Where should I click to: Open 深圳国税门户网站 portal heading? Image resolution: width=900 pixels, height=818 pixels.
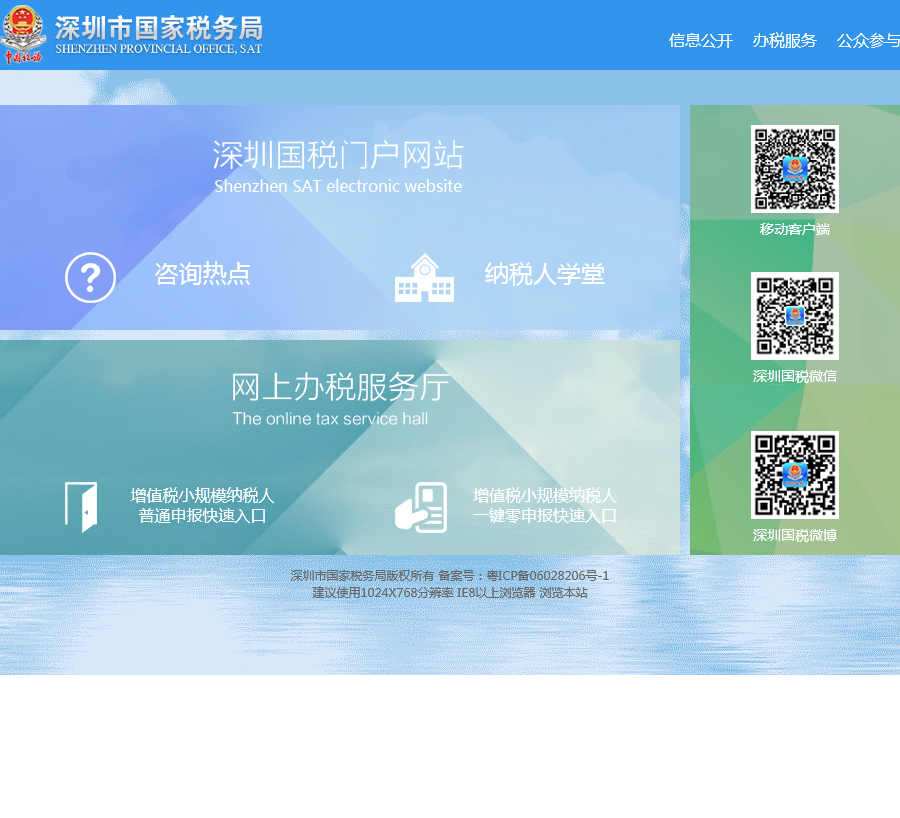pos(338,155)
